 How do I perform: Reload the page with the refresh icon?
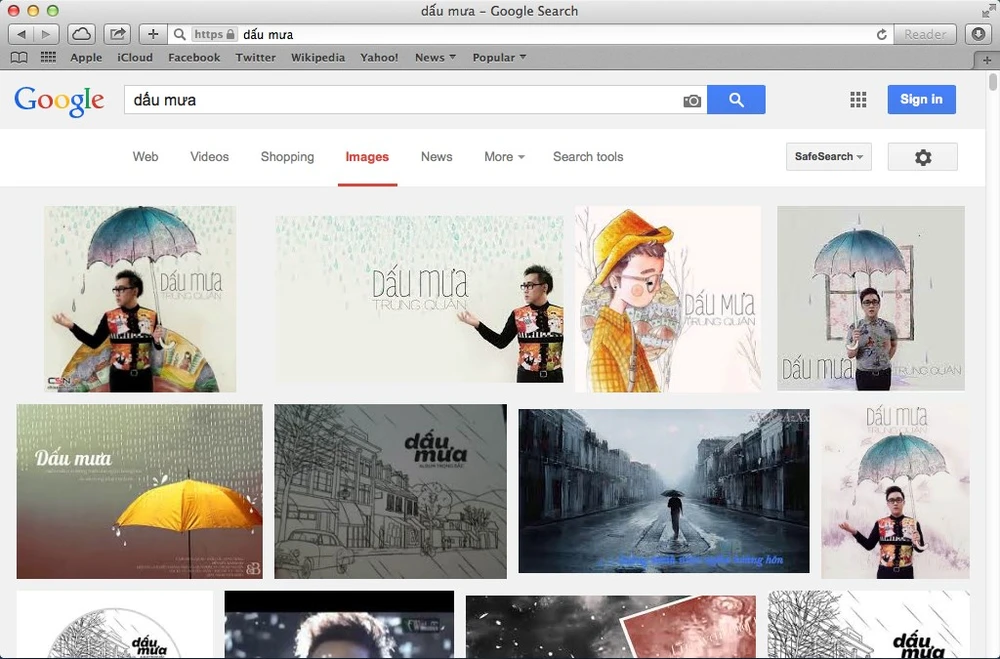coord(881,34)
